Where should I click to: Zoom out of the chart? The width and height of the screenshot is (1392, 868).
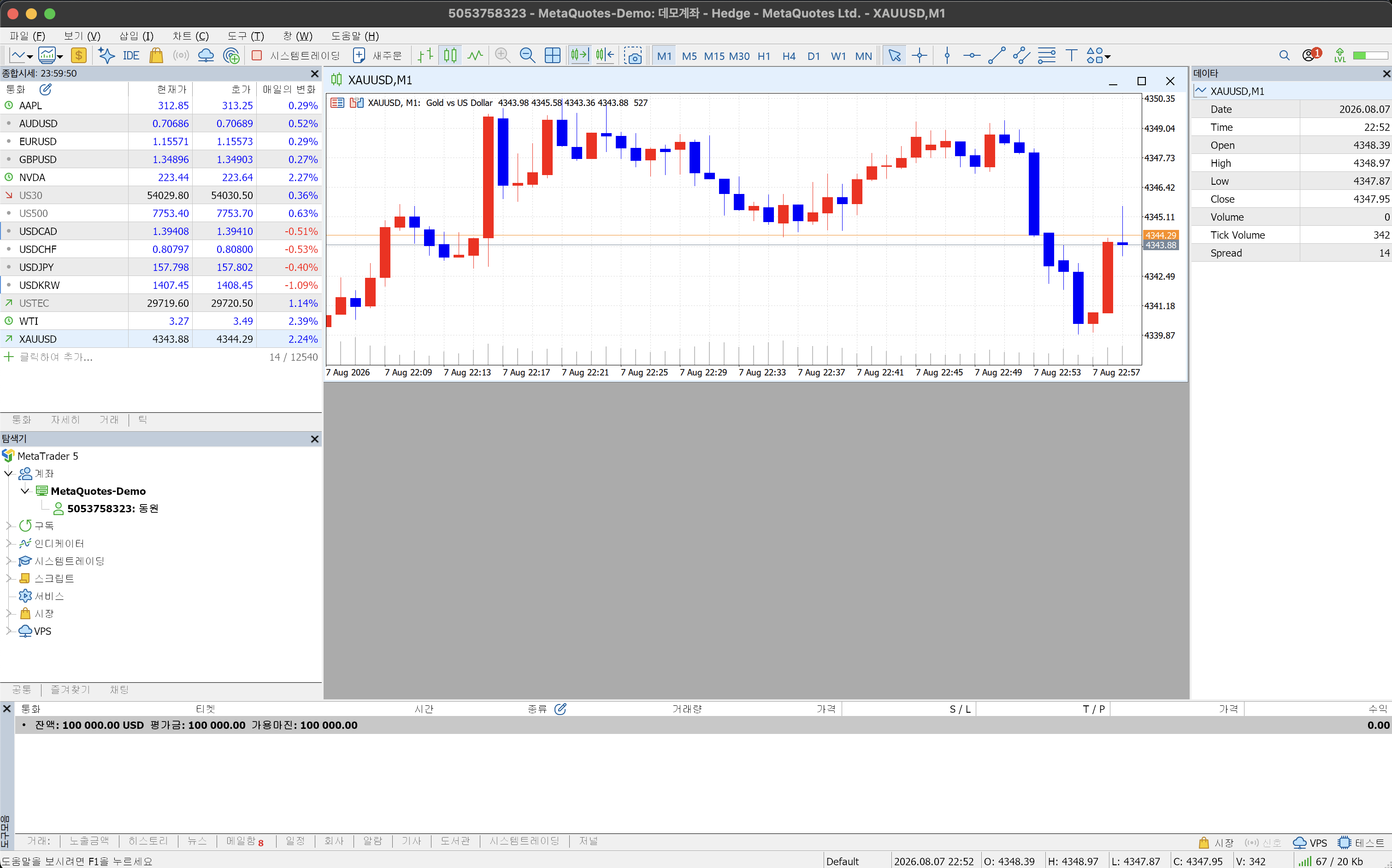(x=527, y=56)
